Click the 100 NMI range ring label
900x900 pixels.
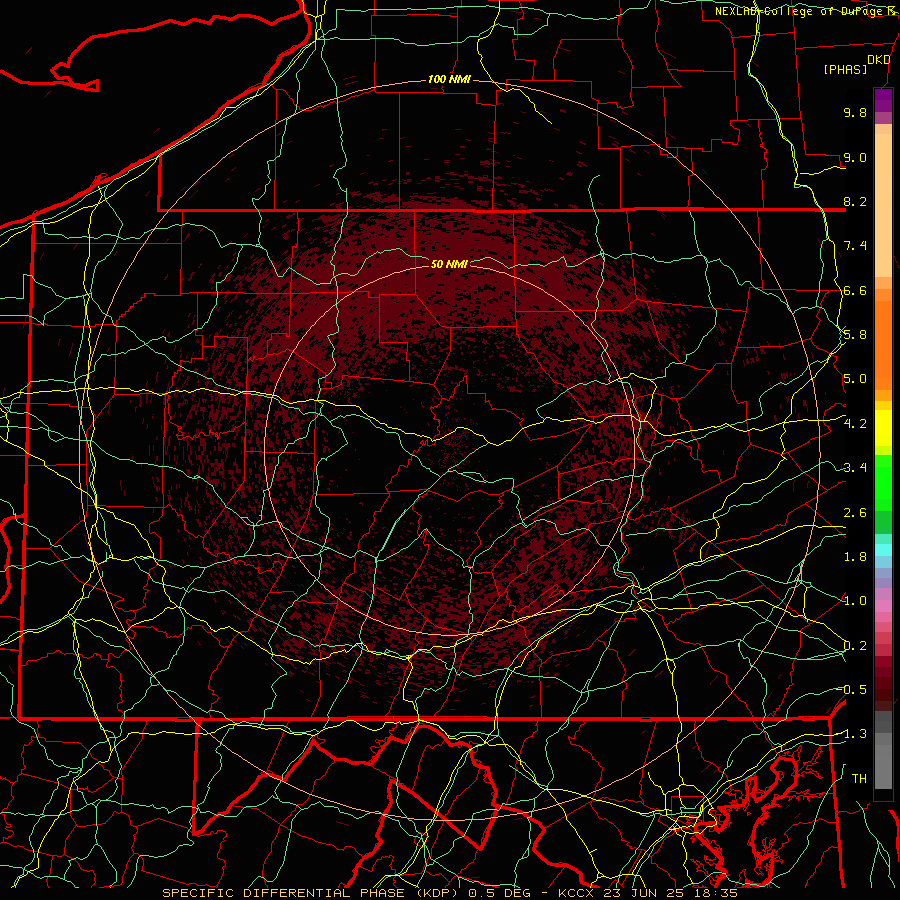[x=449, y=79]
